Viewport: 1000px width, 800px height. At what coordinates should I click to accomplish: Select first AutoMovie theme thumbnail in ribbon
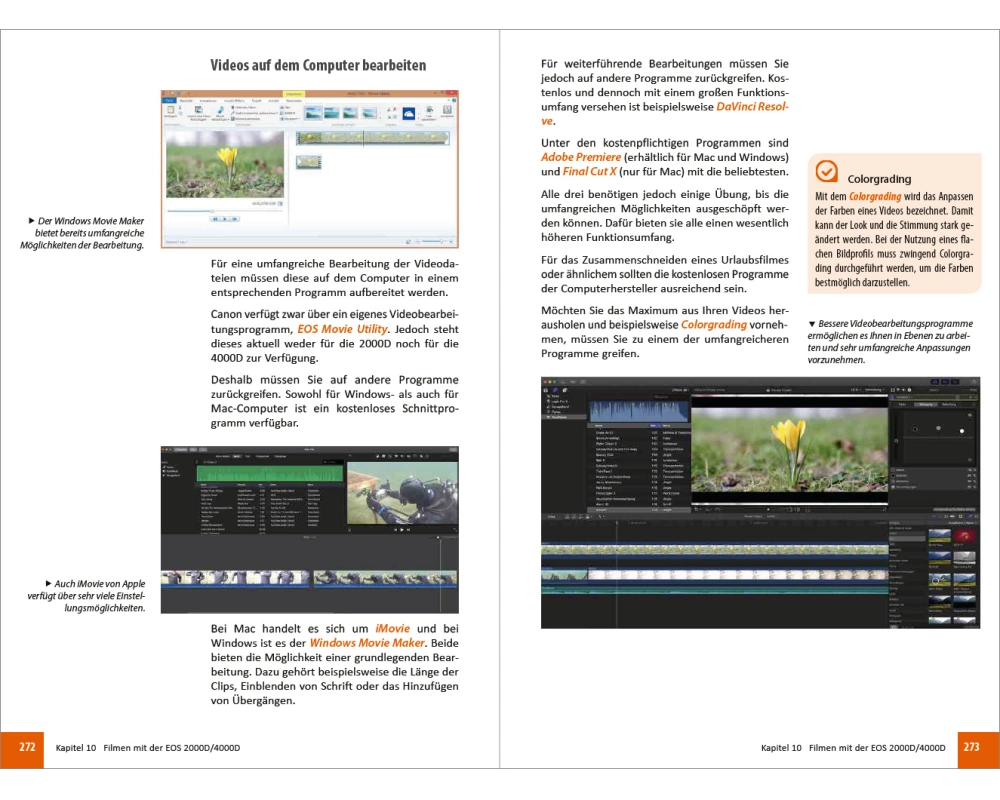(x=313, y=113)
